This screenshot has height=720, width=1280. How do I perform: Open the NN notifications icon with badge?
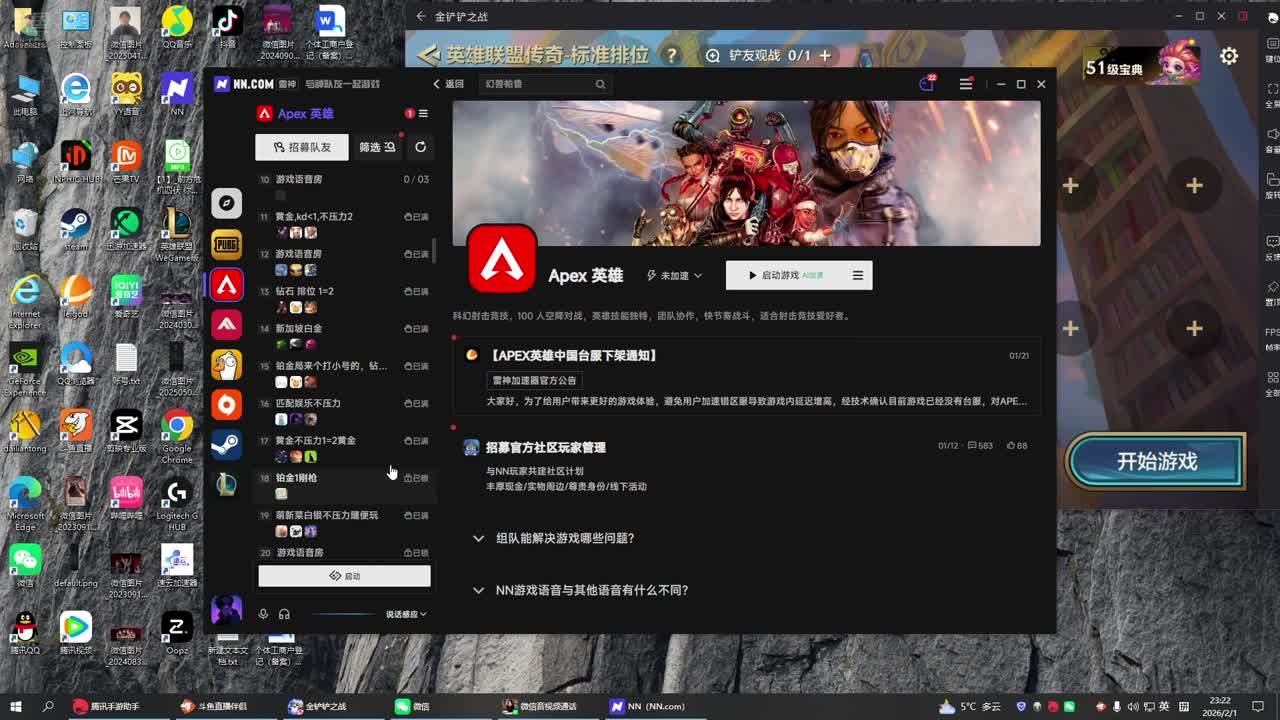[x=927, y=84]
